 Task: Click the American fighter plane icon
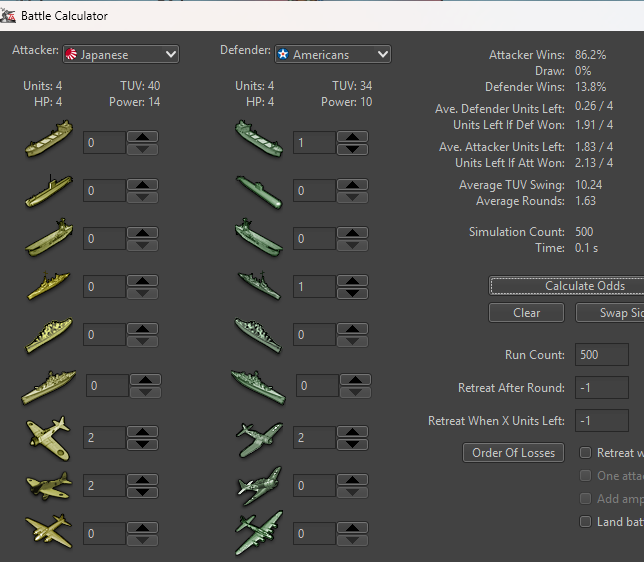pos(260,440)
